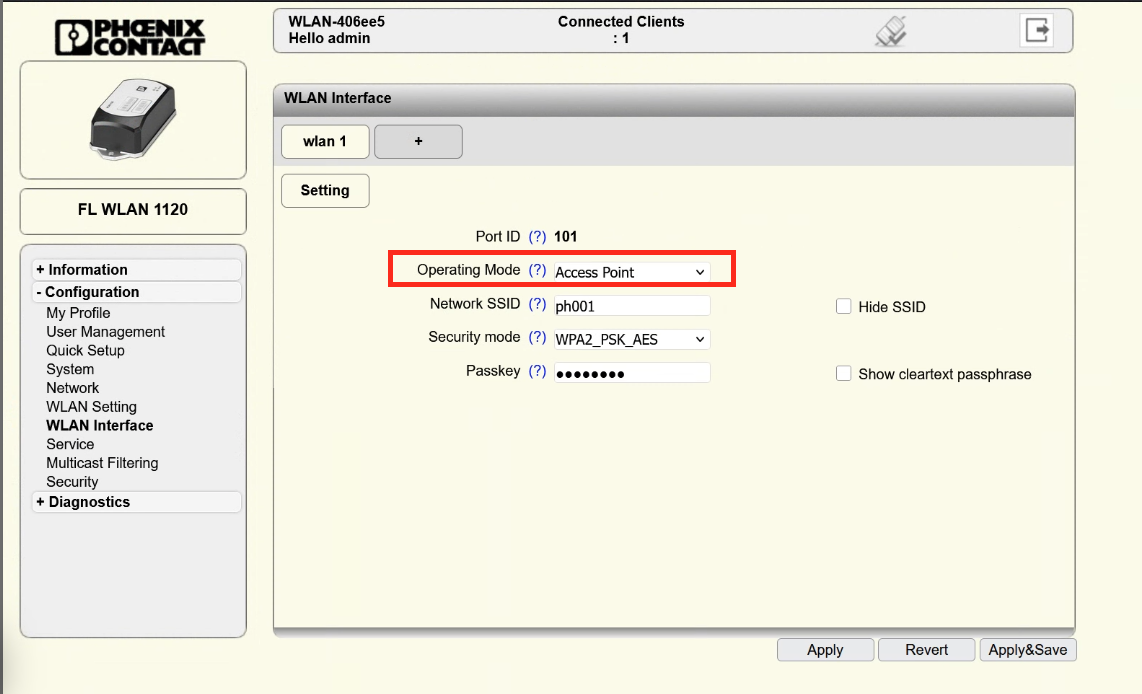The height and width of the screenshot is (694, 1142).
Task: Click the logout icon in the header
Action: pyautogui.click(x=1037, y=31)
